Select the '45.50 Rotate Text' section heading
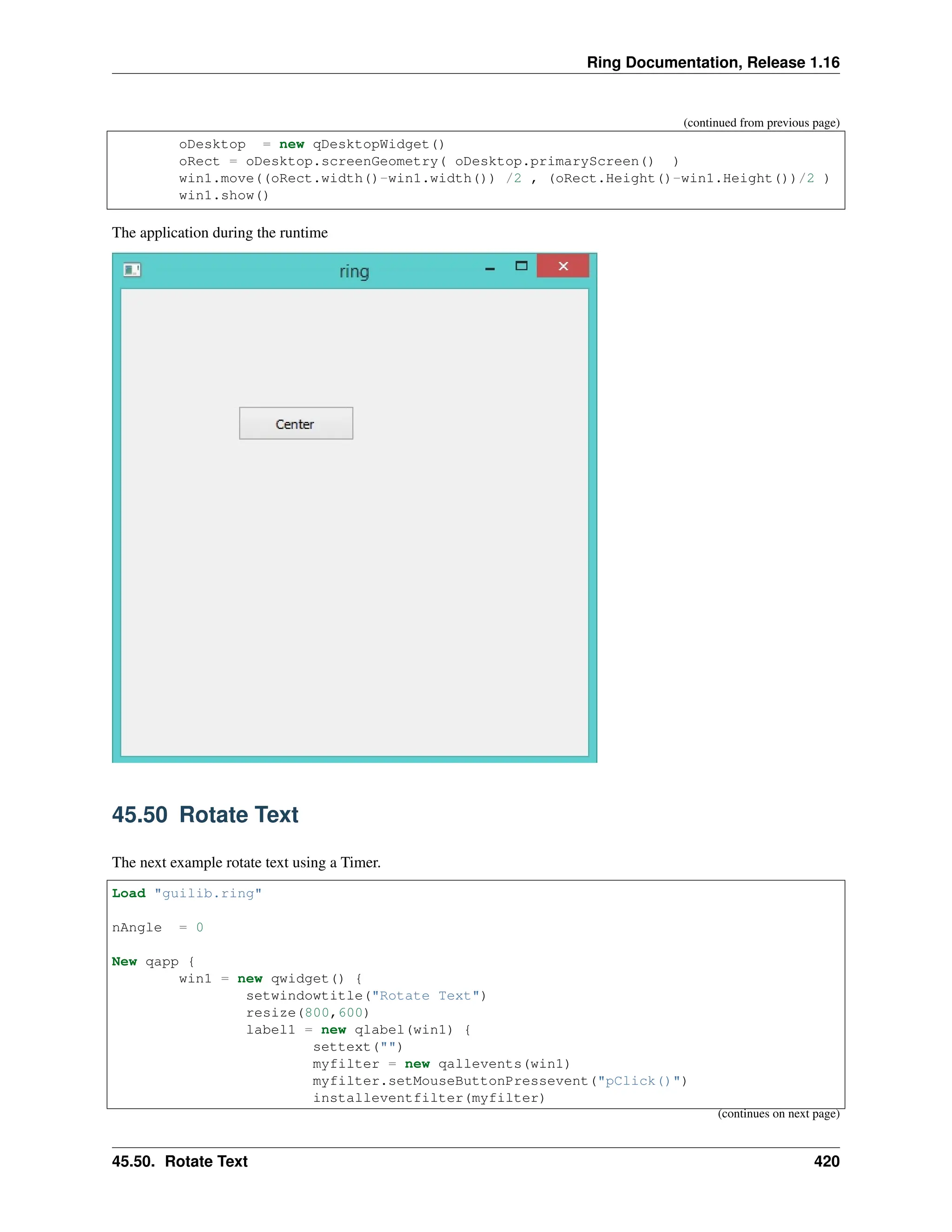This screenshot has height=1232, width=952. point(205,815)
